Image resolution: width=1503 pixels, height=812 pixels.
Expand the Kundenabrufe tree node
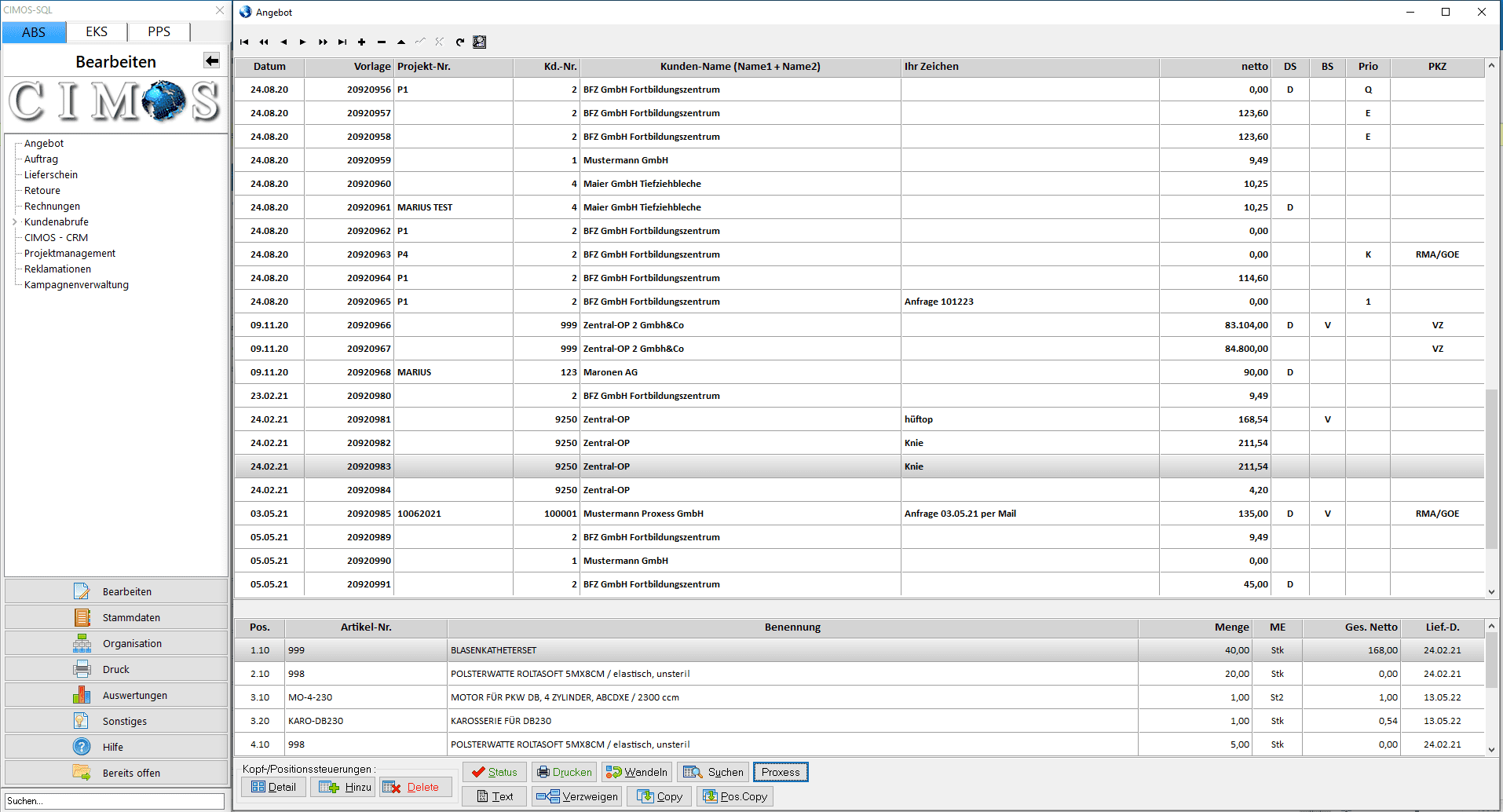tap(15, 222)
